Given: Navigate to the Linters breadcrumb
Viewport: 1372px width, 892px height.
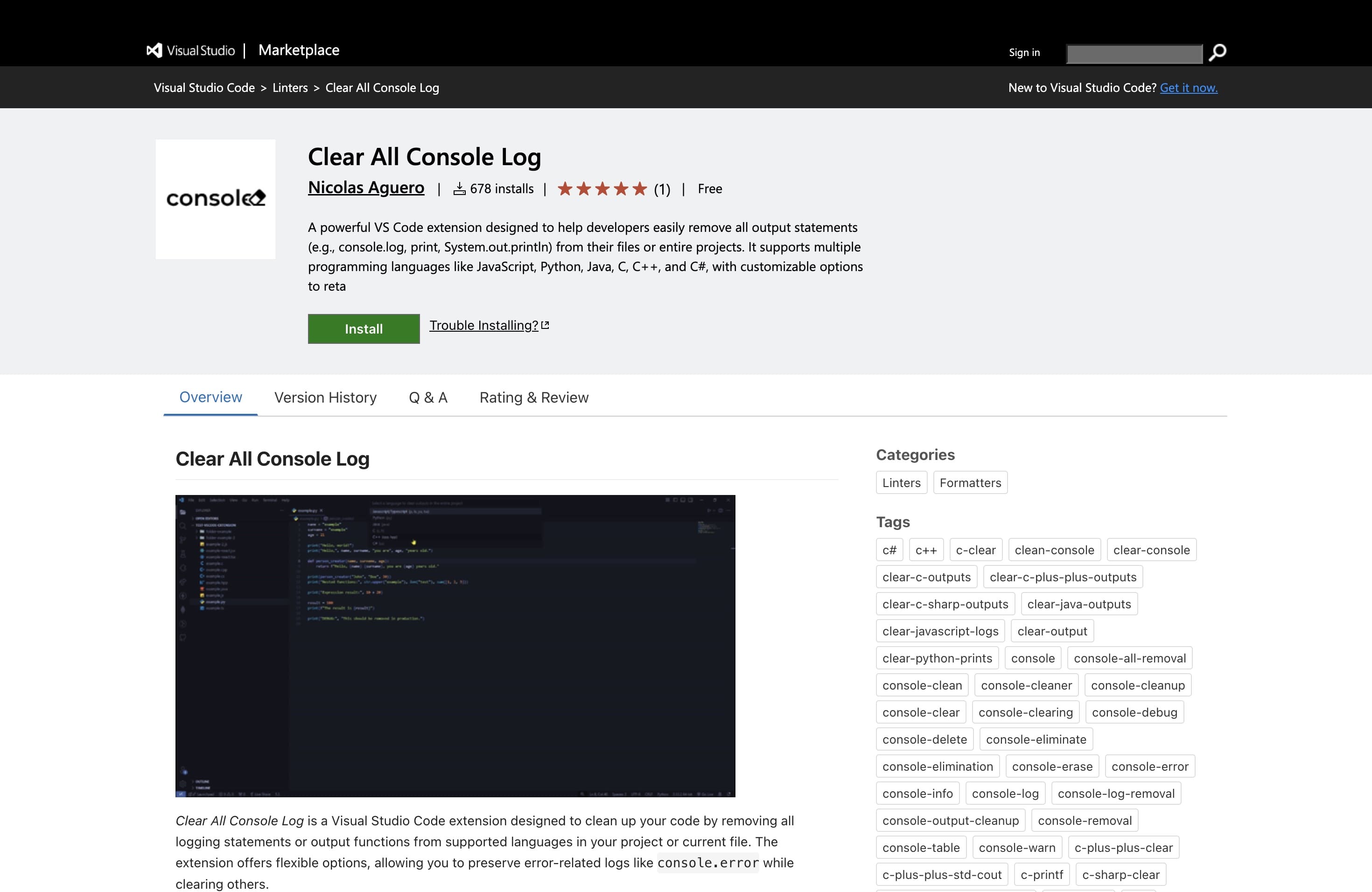Looking at the screenshot, I should pos(290,88).
